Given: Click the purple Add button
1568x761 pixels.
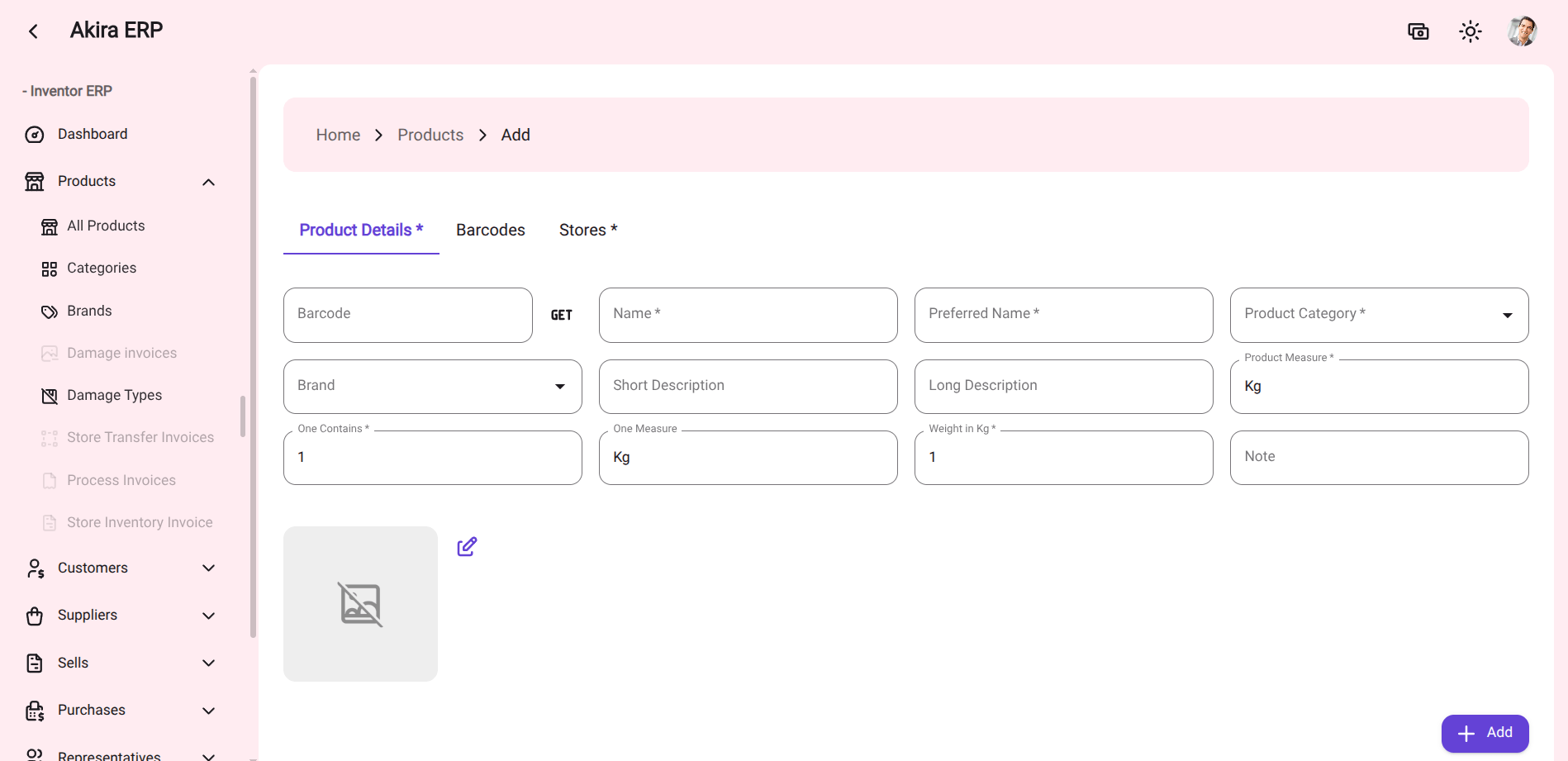Looking at the screenshot, I should pyautogui.click(x=1485, y=733).
